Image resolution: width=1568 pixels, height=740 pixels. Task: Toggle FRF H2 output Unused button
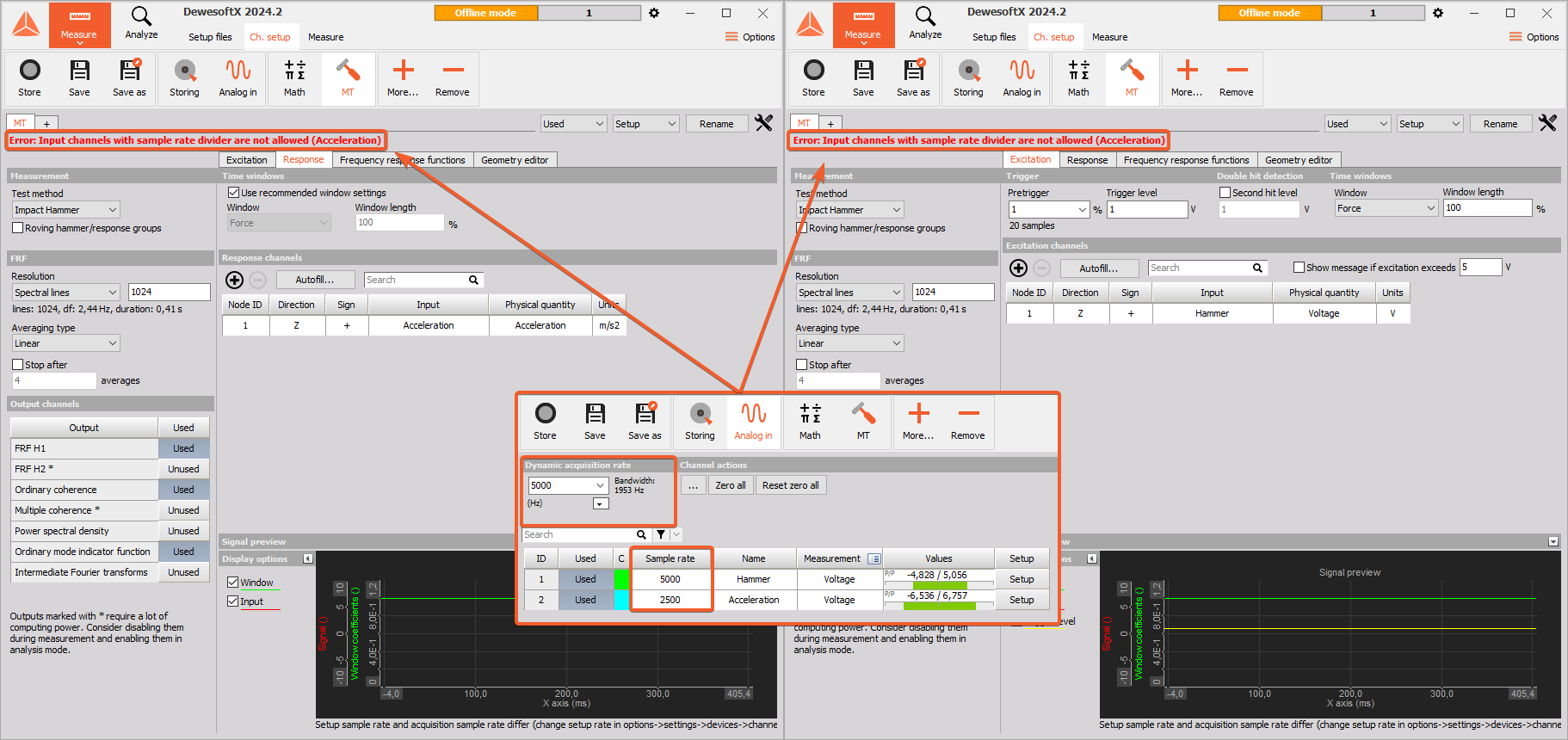[x=183, y=469]
